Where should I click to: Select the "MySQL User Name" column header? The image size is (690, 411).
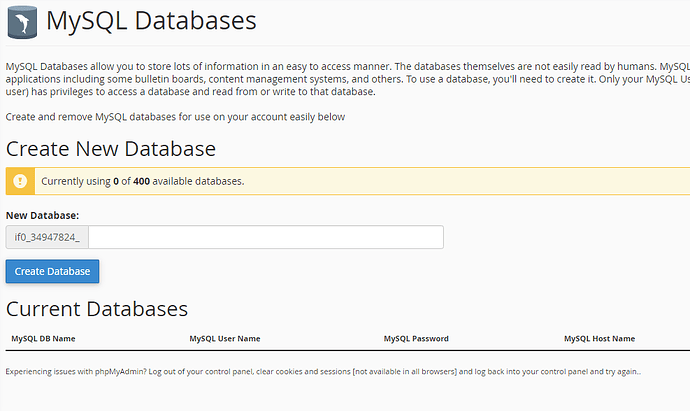(225, 339)
